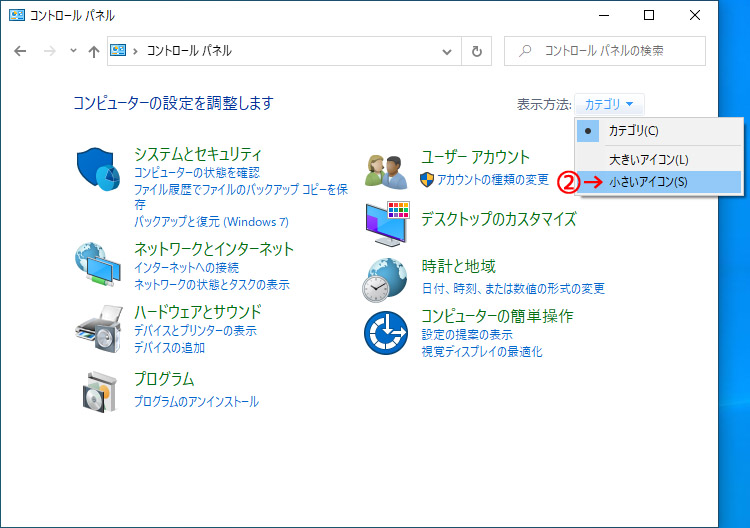Viewport: 750px width, 528px height.
Task: Click the Desktop Customization monitor icon
Action: [387, 223]
